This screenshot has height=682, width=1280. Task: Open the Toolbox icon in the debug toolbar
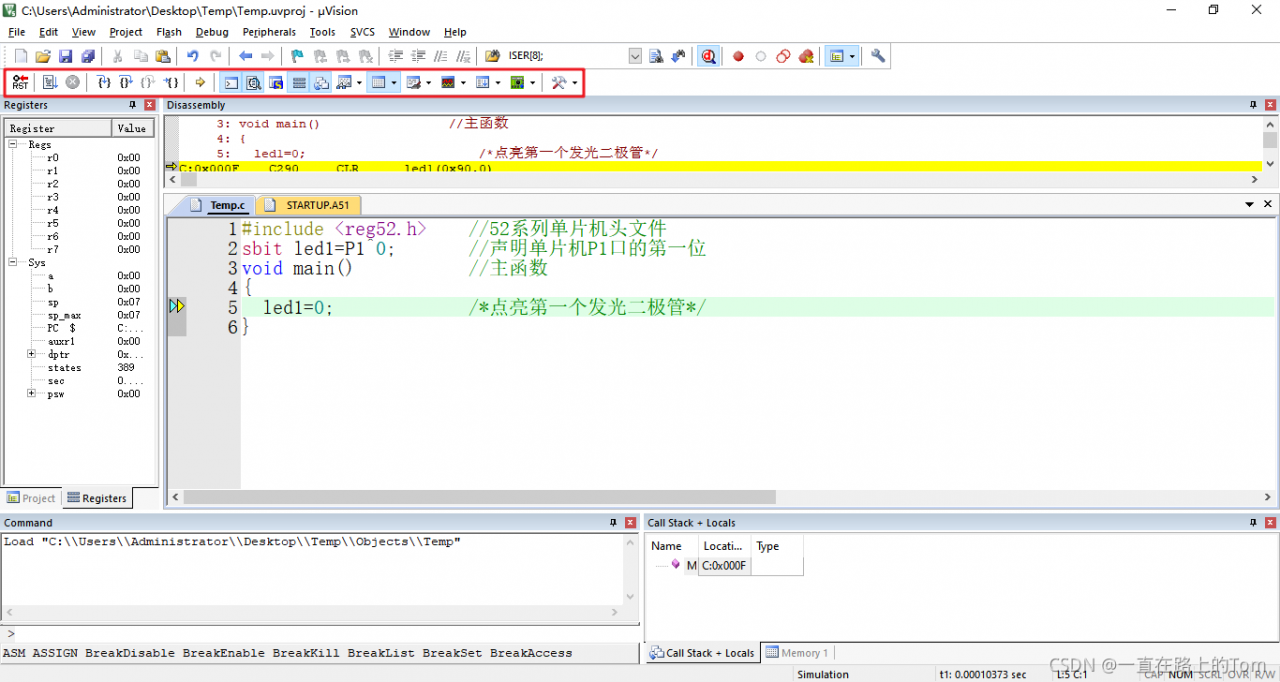pyautogui.click(x=558, y=82)
